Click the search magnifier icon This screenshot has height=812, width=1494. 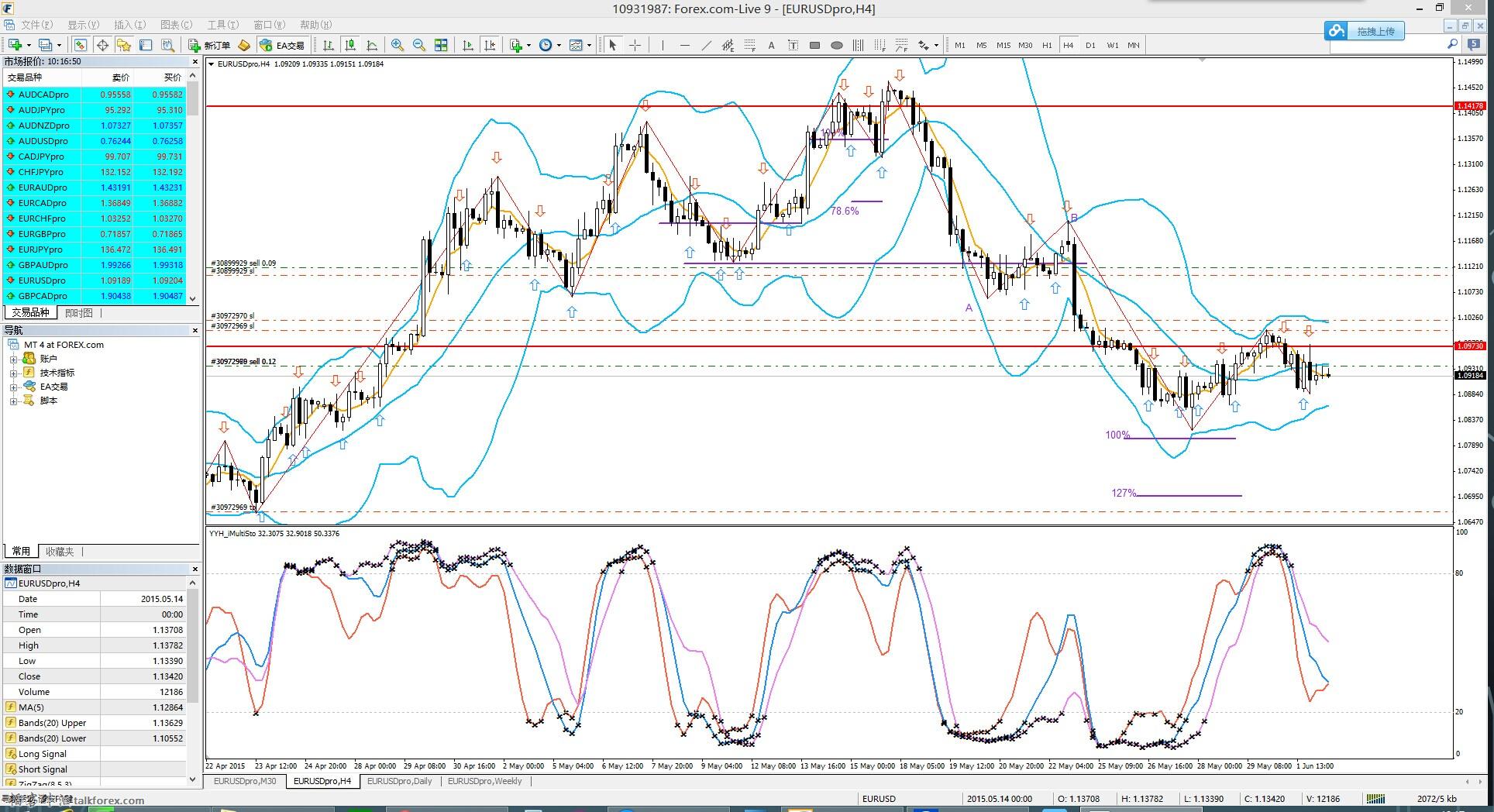point(1452,45)
